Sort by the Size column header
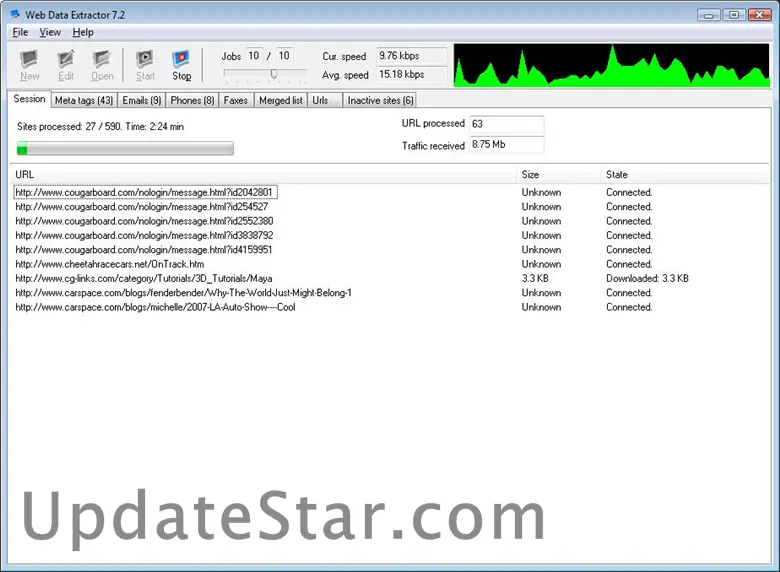The width and height of the screenshot is (780, 572). click(559, 175)
